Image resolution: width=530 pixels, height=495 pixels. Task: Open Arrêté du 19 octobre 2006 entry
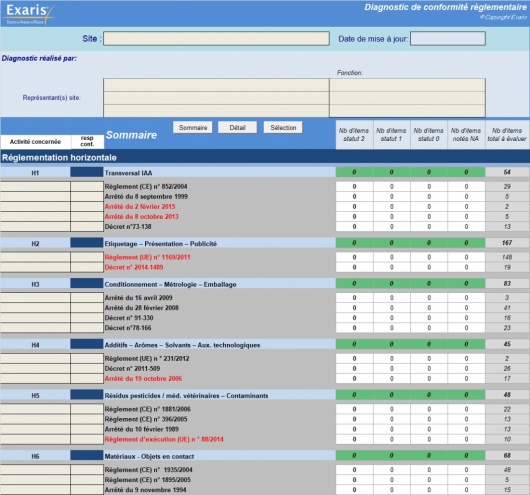coord(143,379)
